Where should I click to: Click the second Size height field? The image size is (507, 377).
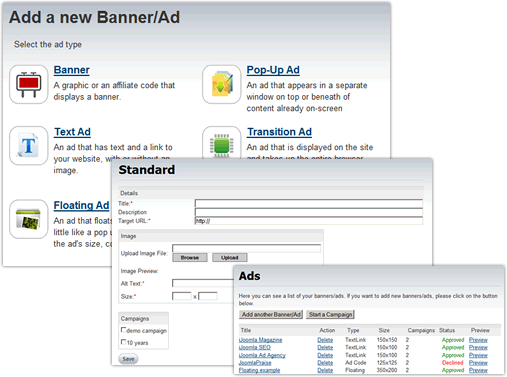point(208,296)
